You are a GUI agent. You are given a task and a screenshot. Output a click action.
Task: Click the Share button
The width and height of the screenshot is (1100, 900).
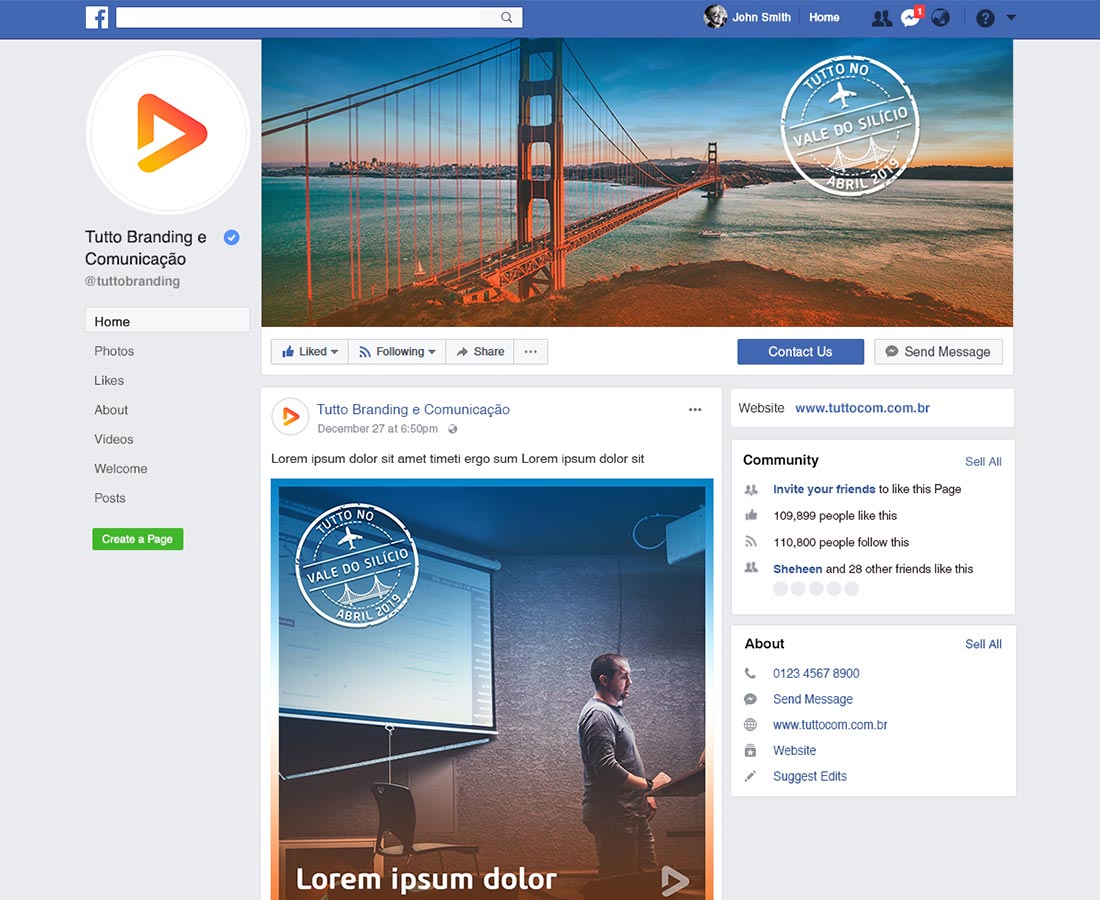(480, 351)
